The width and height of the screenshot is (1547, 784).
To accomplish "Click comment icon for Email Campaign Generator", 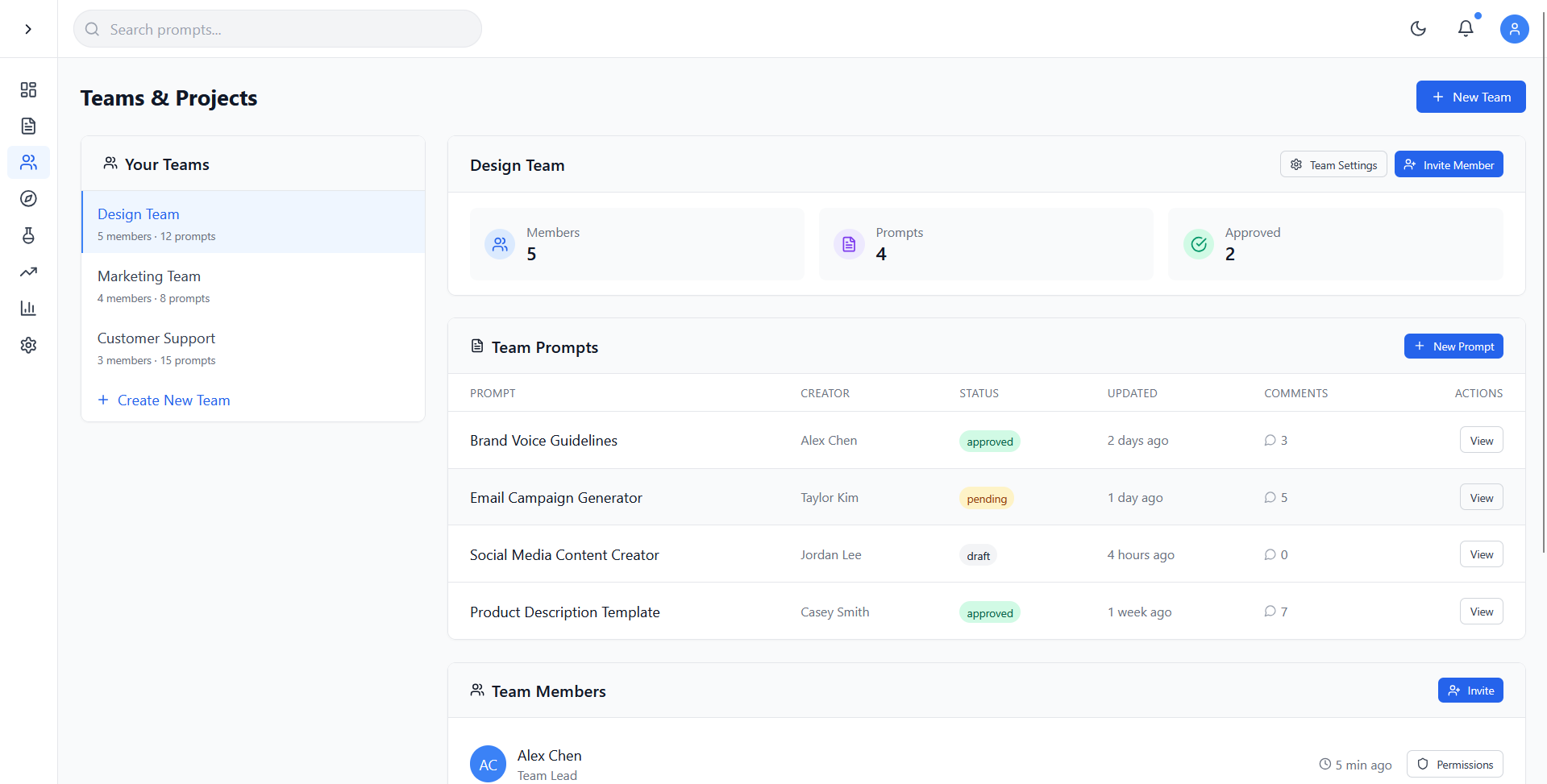I will coord(1270,497).
